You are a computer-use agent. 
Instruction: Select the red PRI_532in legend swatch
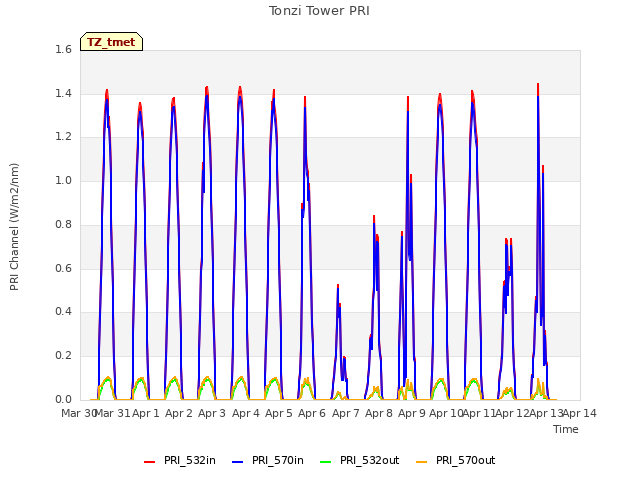click(150, 461)
